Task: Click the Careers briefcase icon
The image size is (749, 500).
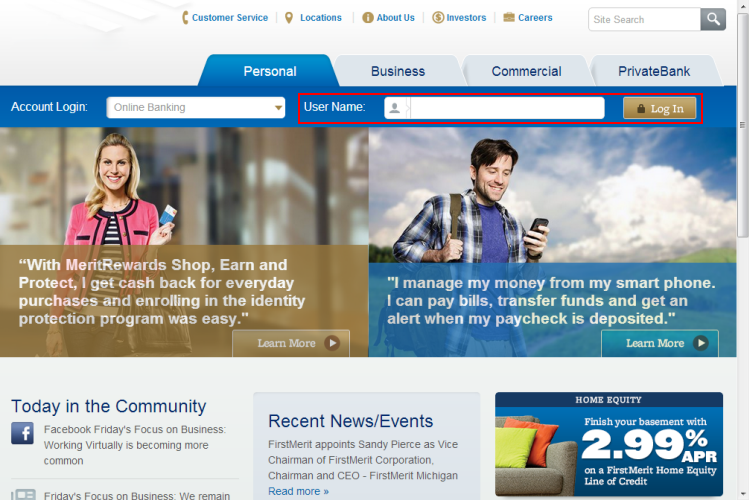Action: tap(509, 18)
